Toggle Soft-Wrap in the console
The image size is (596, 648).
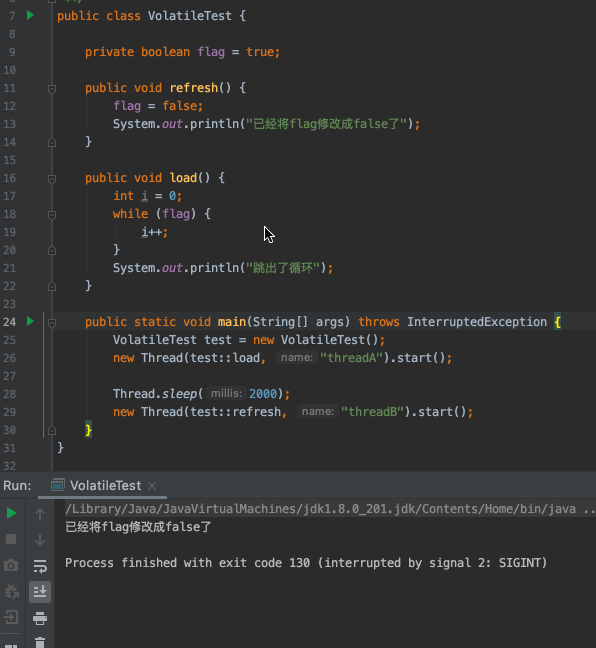pyautogui.click(x=40, y=566)
